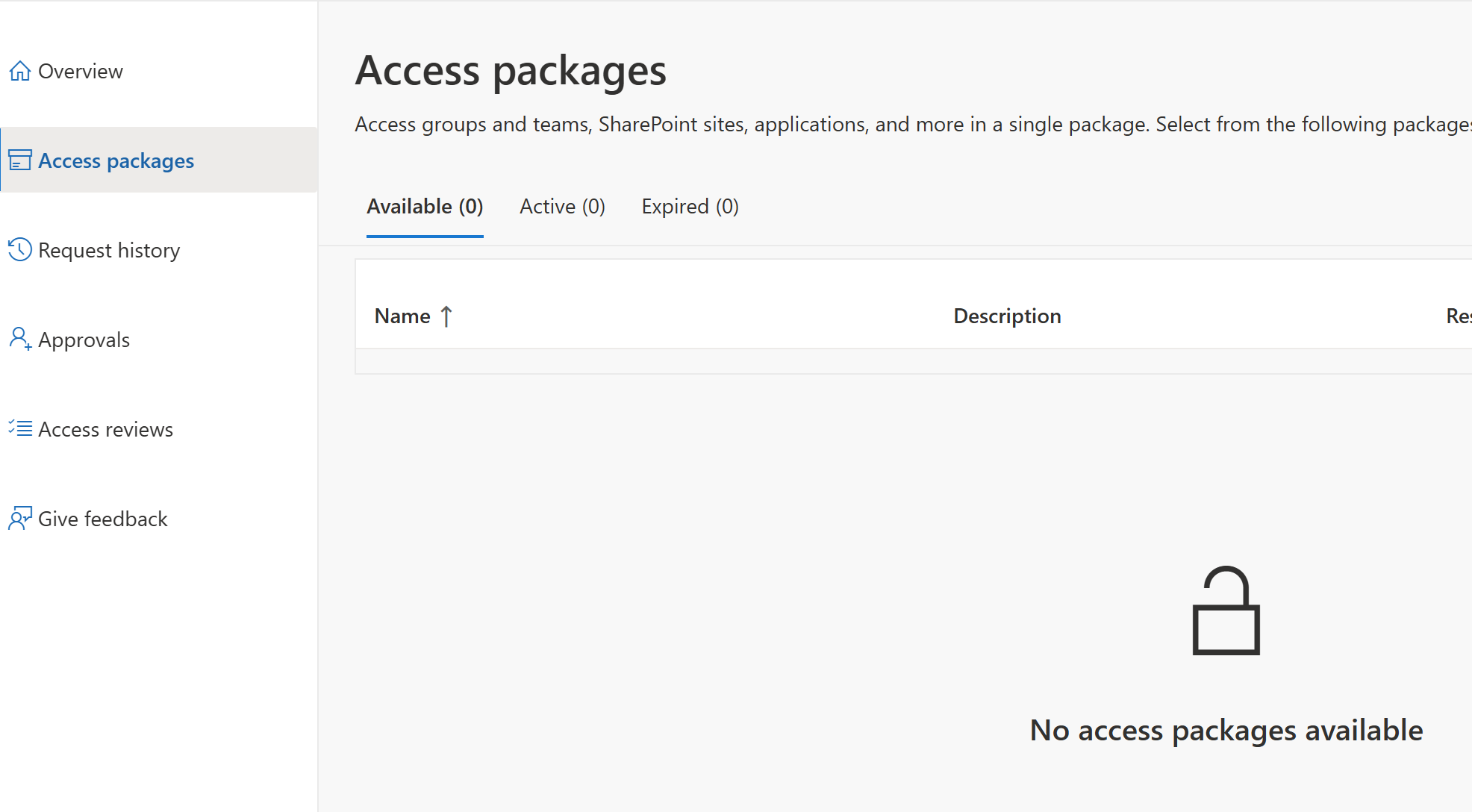Switch to the Expired (0) tab
The width and height of the screenshot is (1472, 812).
tap(690, 207)
